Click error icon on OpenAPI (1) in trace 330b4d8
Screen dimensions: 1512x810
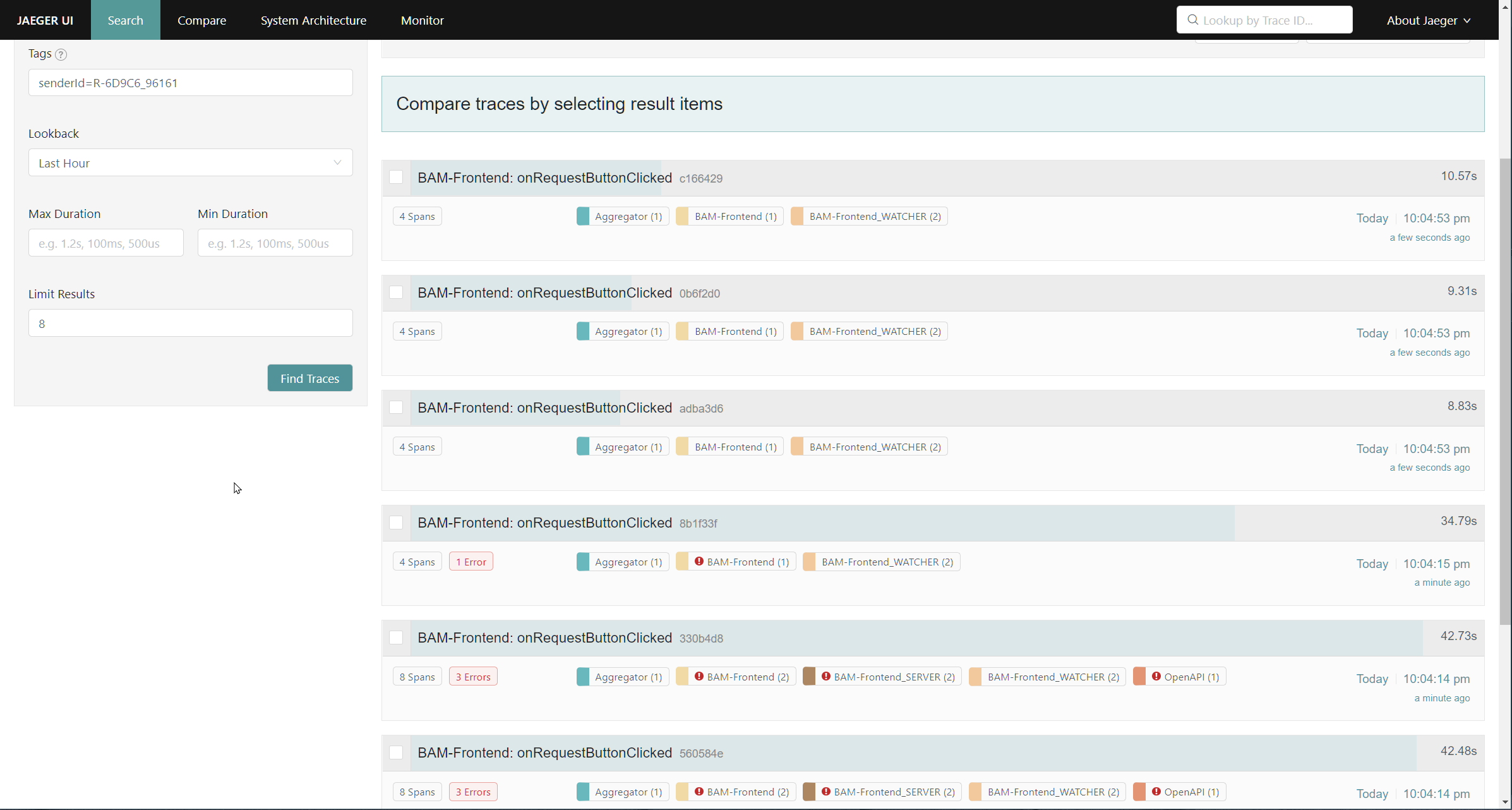click(1156, 676)
